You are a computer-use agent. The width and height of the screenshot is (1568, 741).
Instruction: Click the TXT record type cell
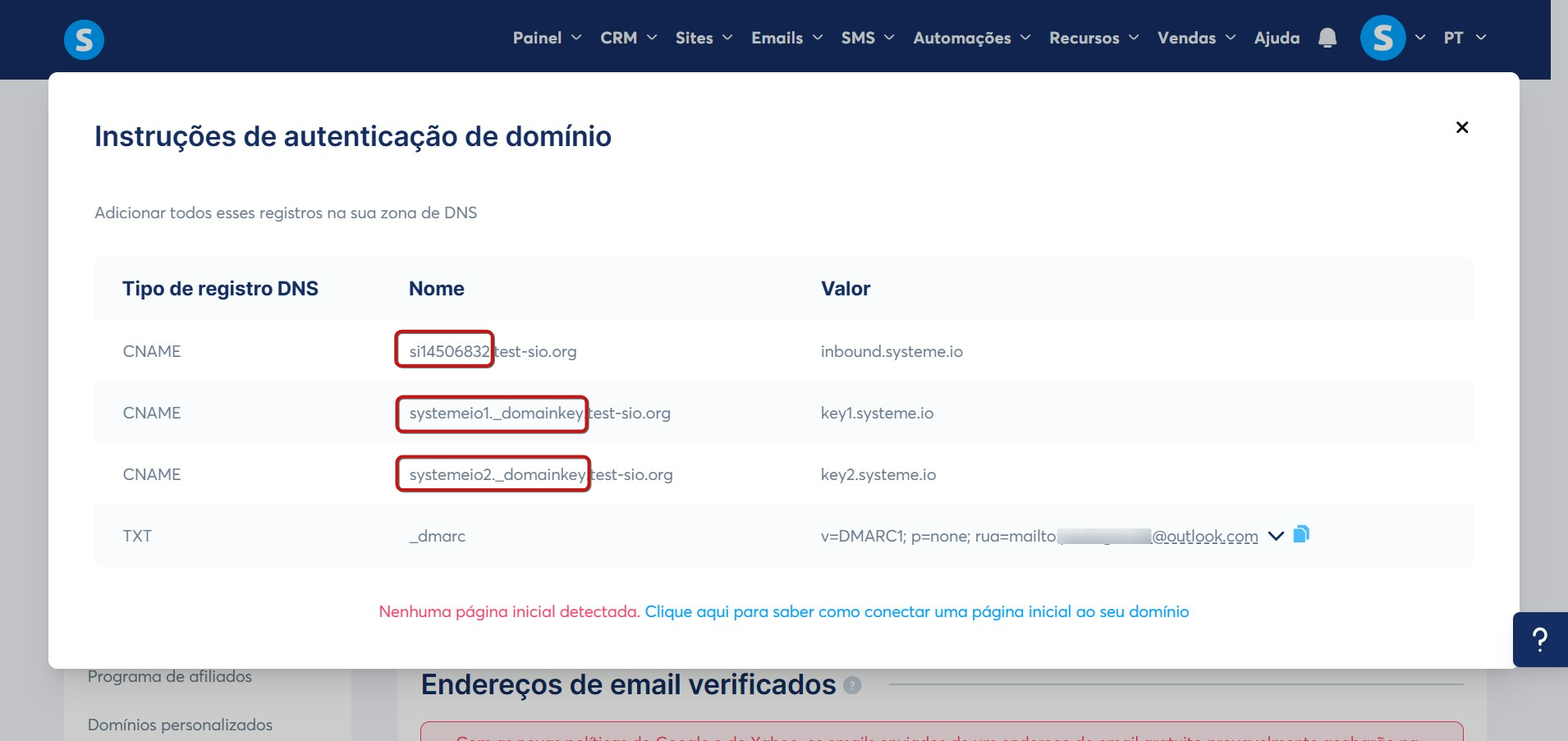(137, 536)
